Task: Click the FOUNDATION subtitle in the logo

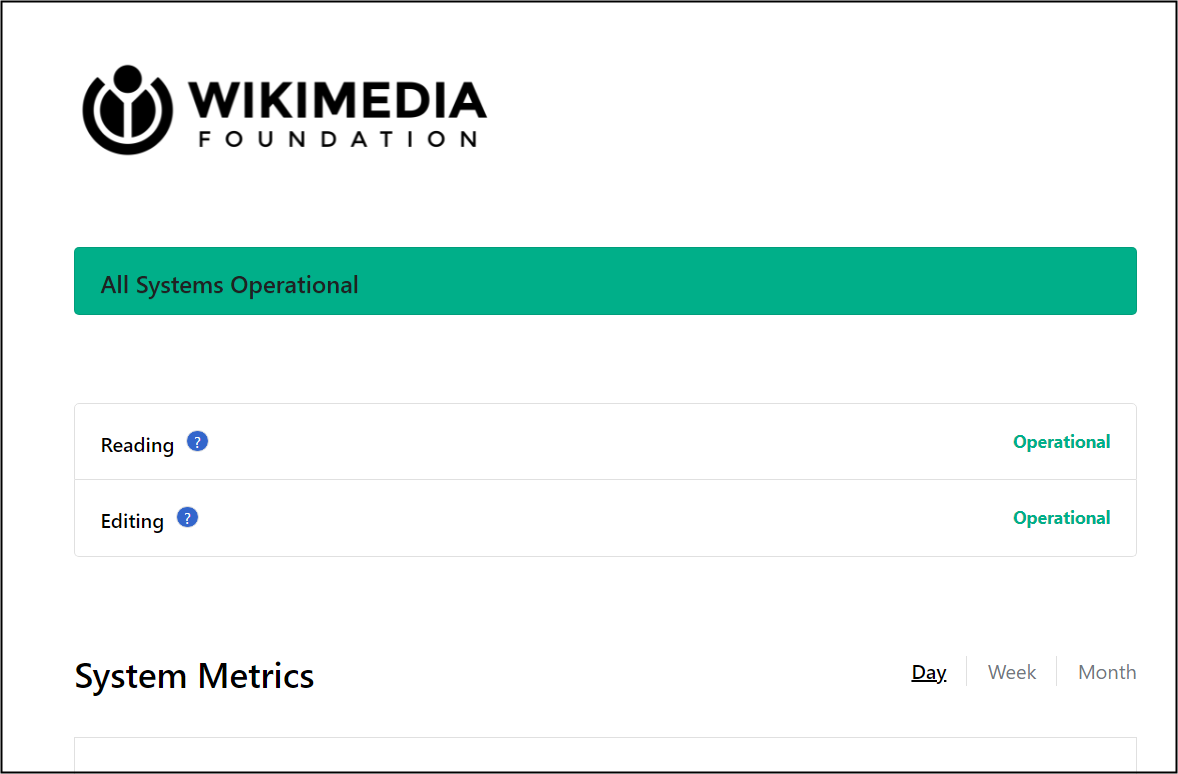Action: [338, 139]
